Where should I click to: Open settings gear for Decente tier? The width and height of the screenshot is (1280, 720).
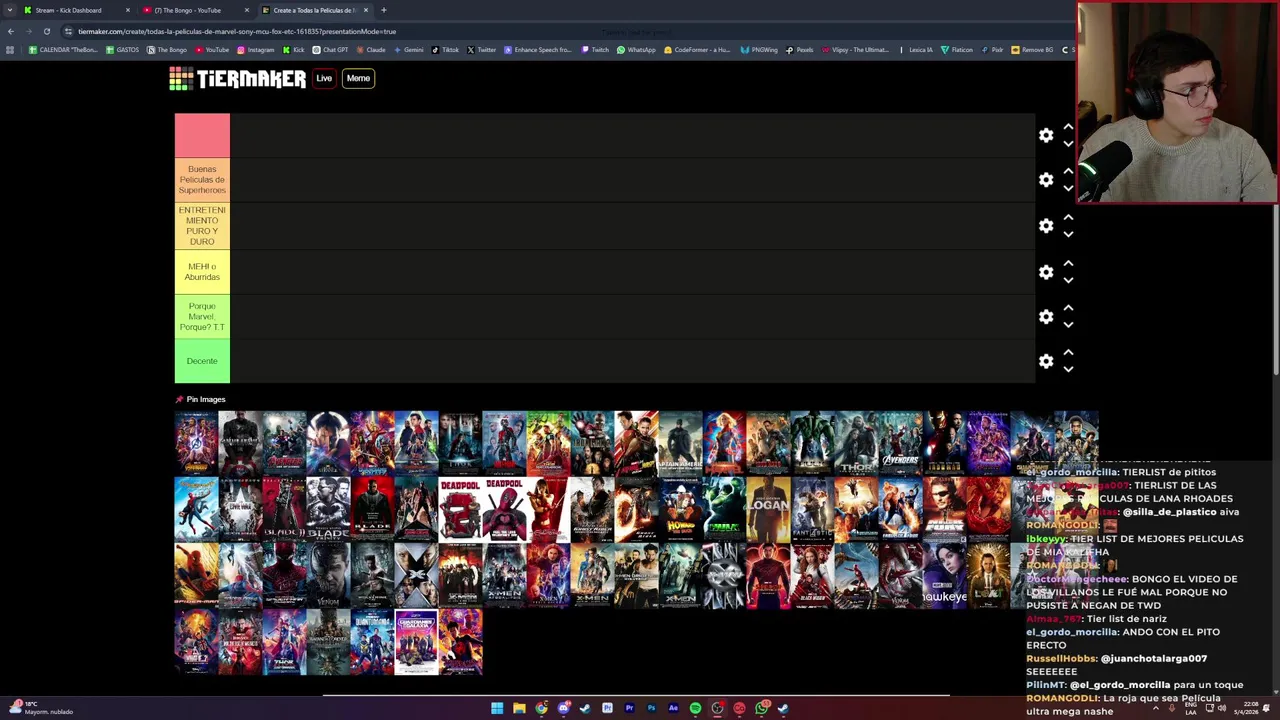pyautogui.click(x=1046, y=361)
